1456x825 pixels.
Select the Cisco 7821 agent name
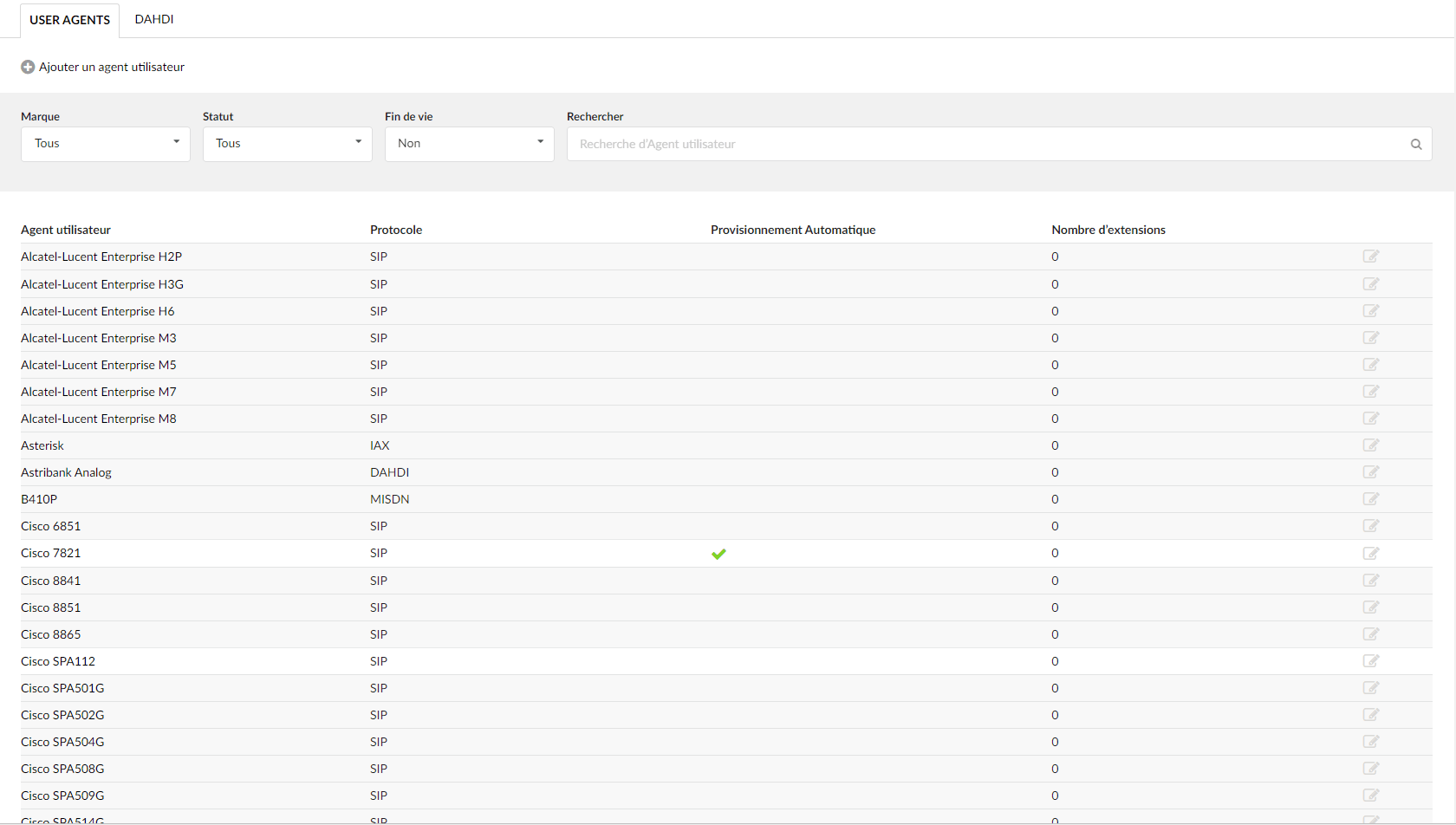pos(51,553)
